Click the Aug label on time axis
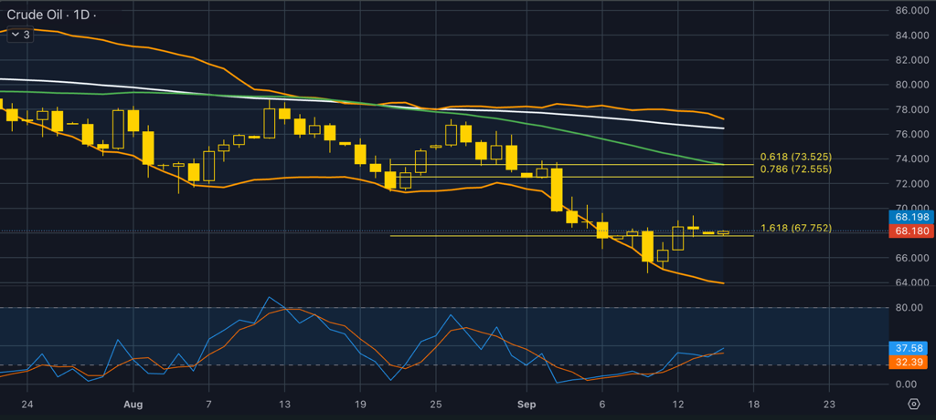The image size is (936, 420). [134, 404]
